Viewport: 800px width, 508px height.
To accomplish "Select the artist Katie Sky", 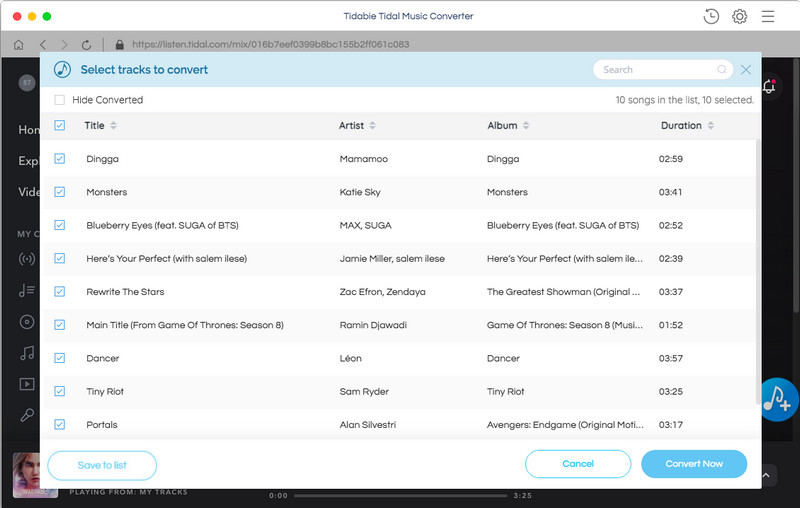I will (360, 192).
